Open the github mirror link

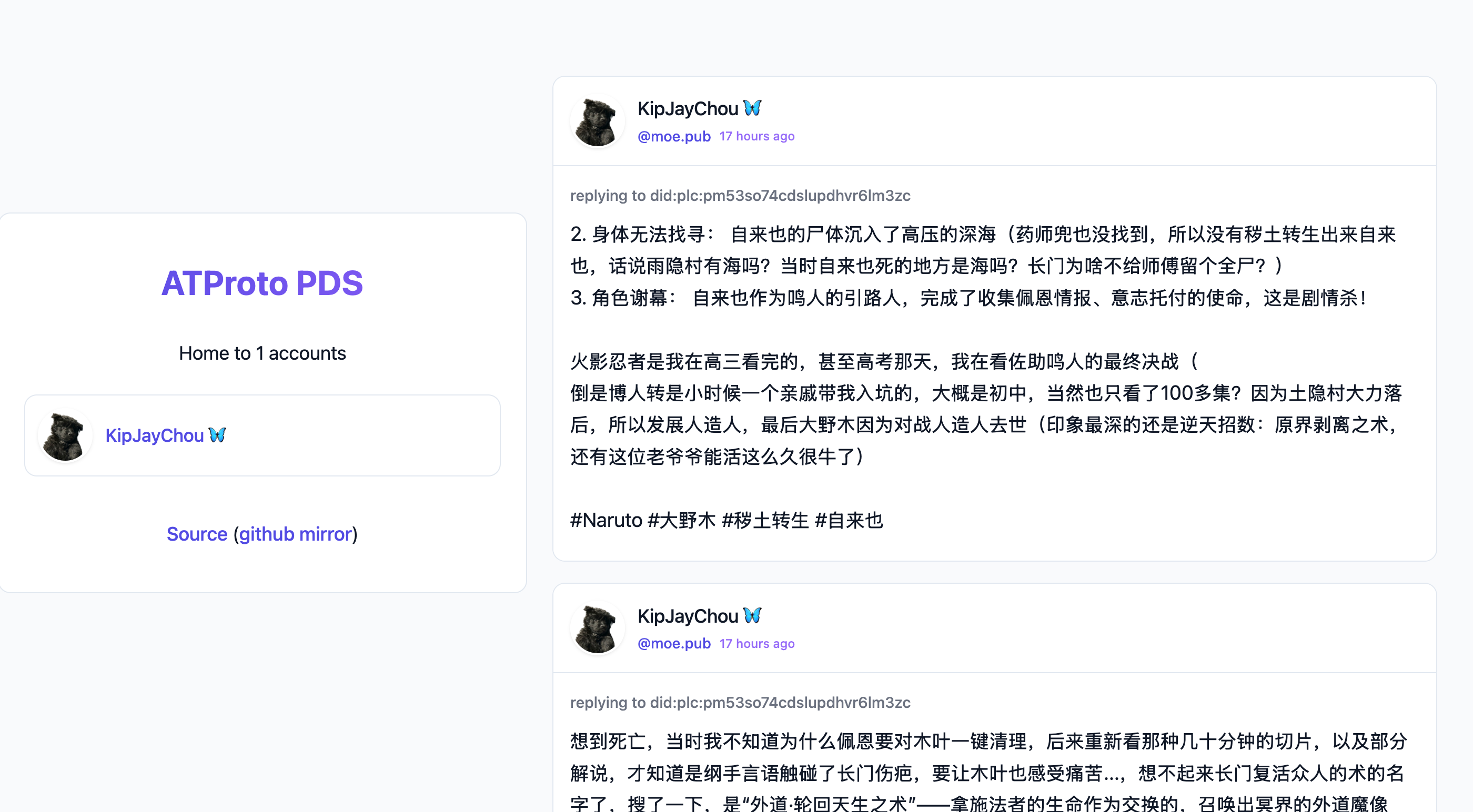pyautogui.click(x=295, y=533)
